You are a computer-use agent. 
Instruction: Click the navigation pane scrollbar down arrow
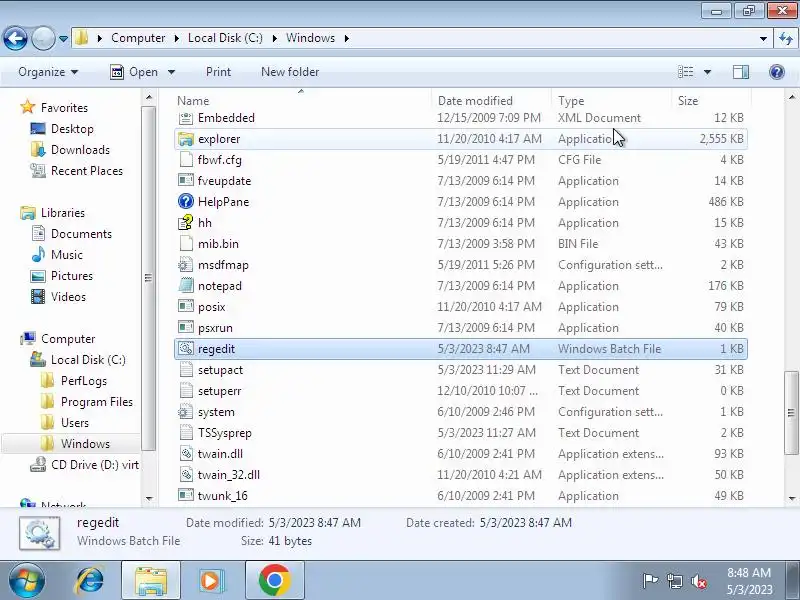[149, 498]
